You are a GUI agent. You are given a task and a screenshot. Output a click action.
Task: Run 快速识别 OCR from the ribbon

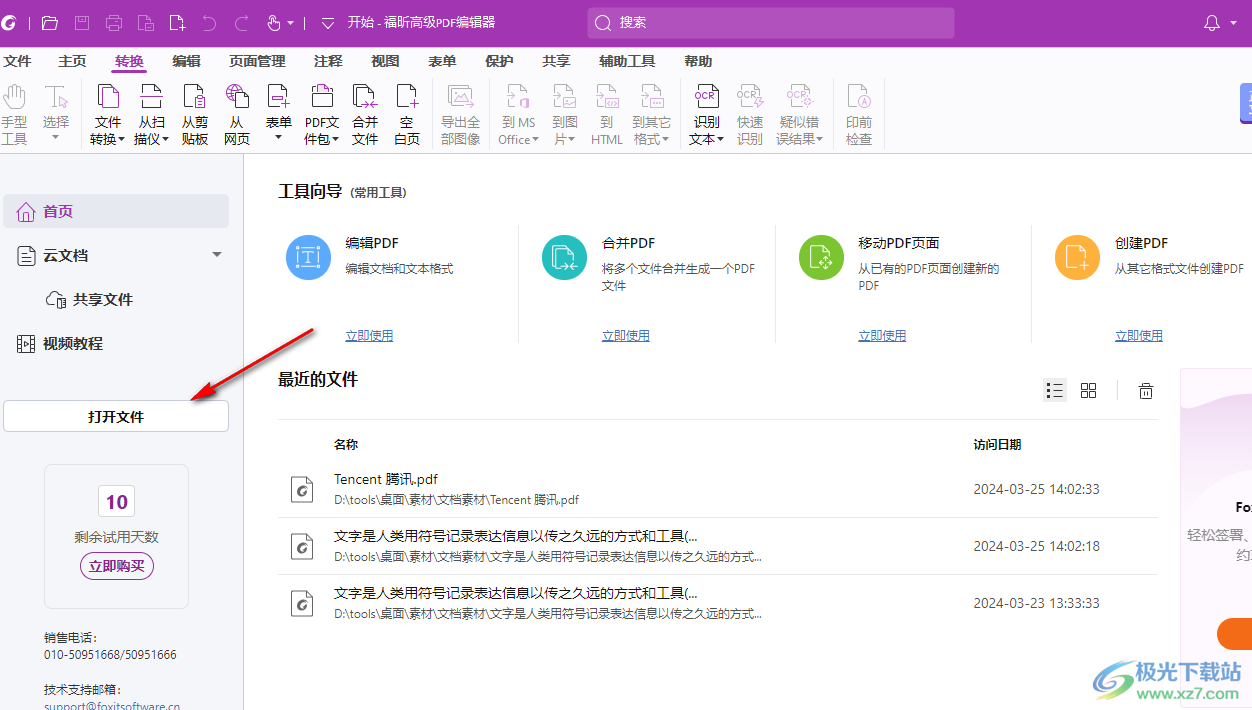click(750, 115)
